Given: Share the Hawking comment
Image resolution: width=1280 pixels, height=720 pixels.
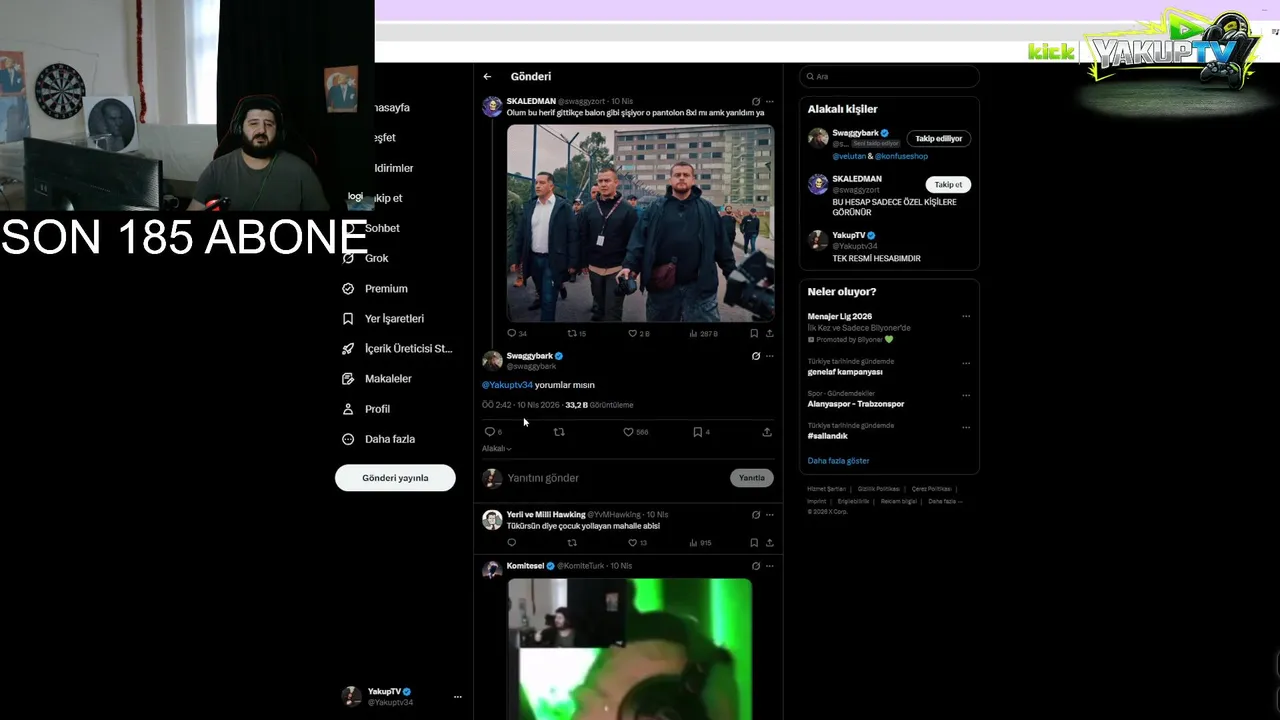Looking at the screenshot, I should click(x=769, y=543).
